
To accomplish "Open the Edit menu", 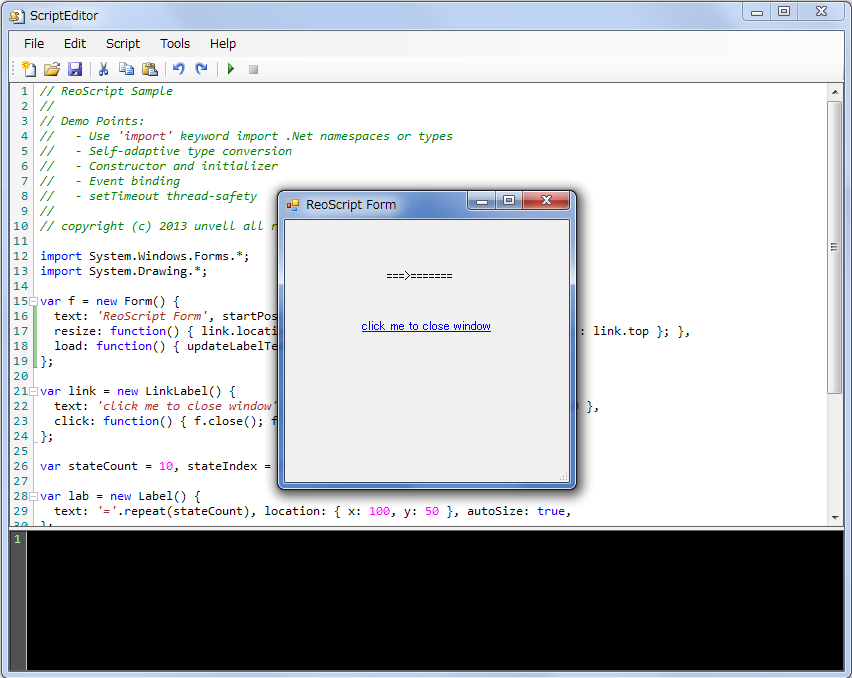I will (74, 43).
